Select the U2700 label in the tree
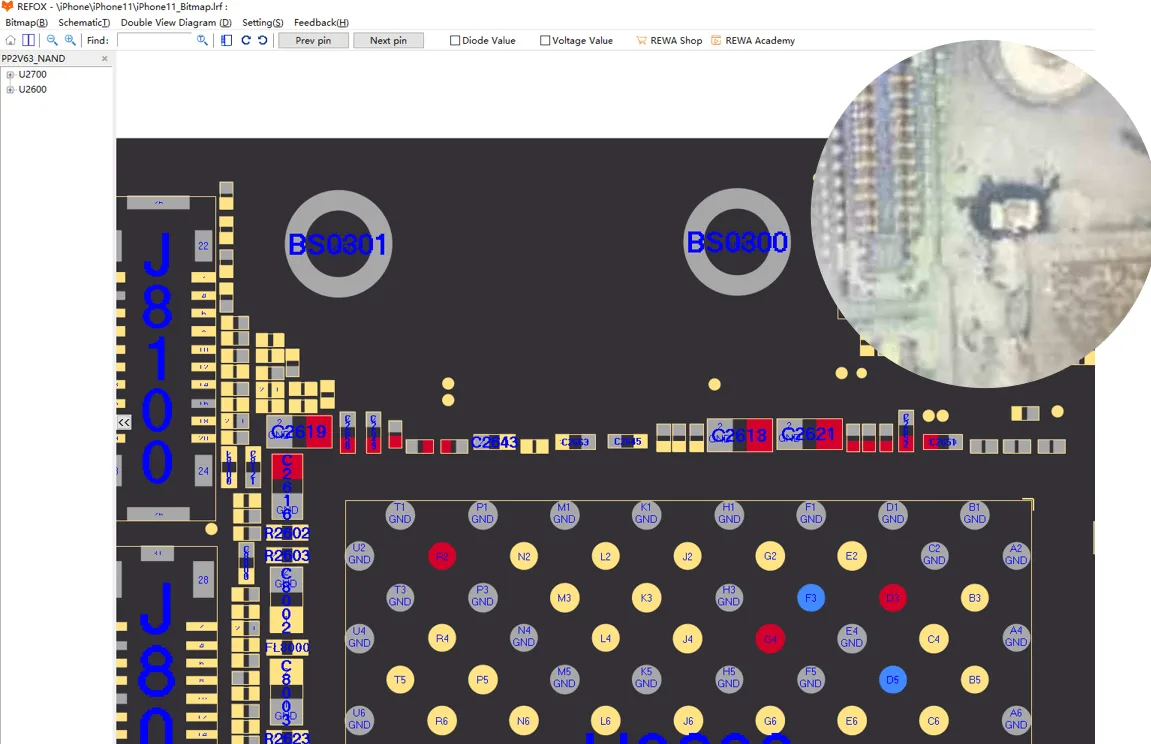 tap(32, 75)
